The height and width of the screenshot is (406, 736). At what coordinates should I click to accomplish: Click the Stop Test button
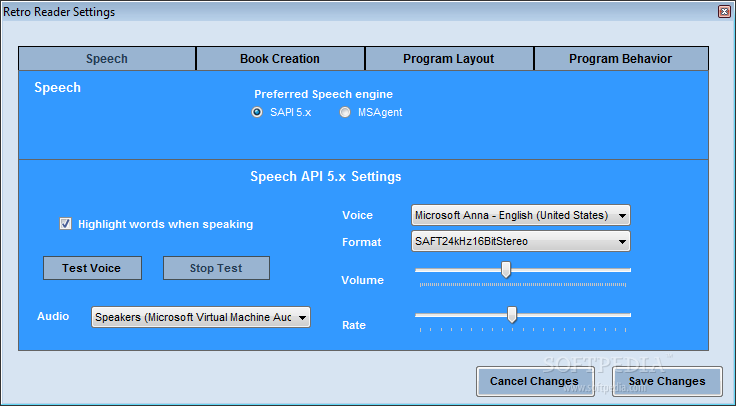(216, 268)
